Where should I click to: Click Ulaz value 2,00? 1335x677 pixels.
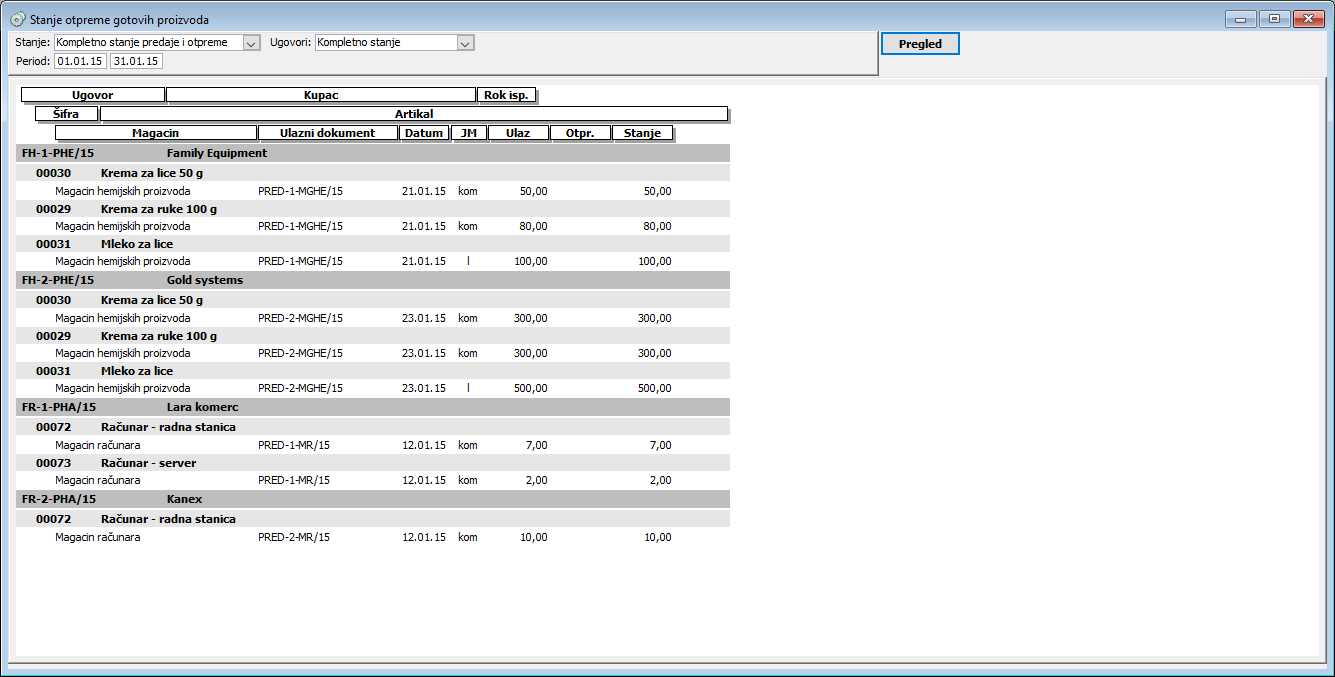[x=537, y=480]
